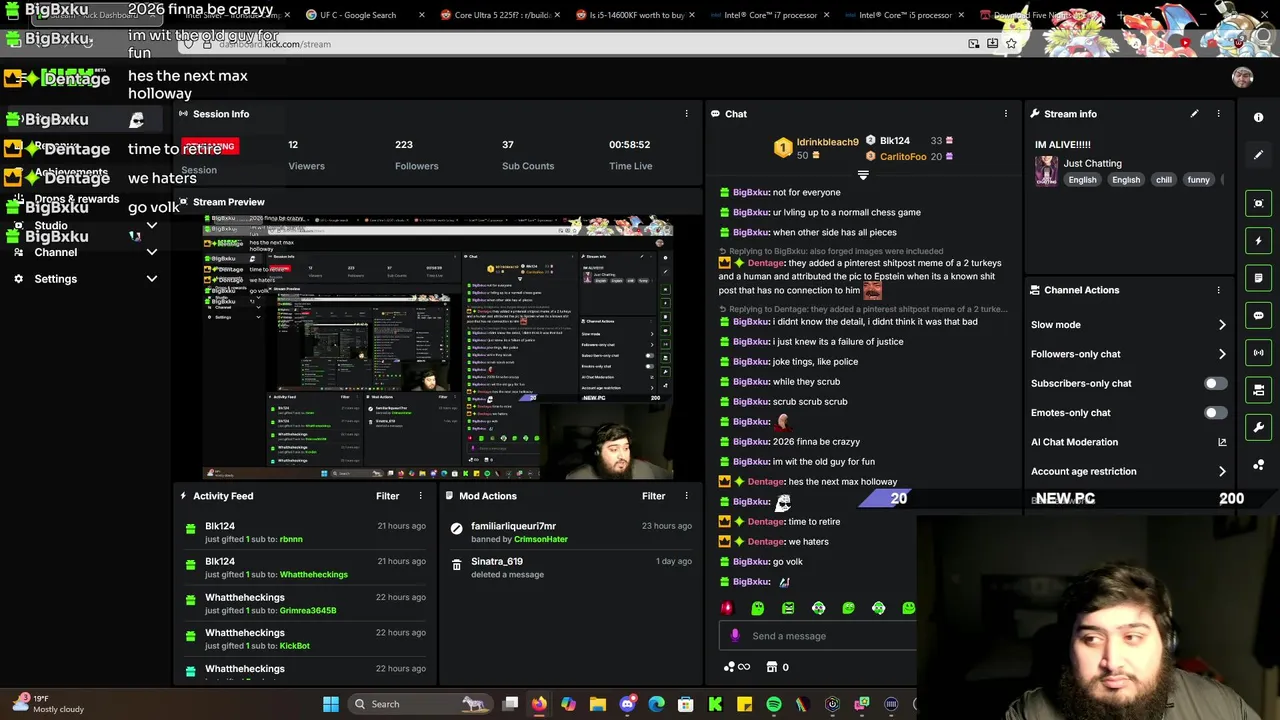Switch to the Core Ultra 5 225f tab
The image size is (1280, 720).
(502, 15)
